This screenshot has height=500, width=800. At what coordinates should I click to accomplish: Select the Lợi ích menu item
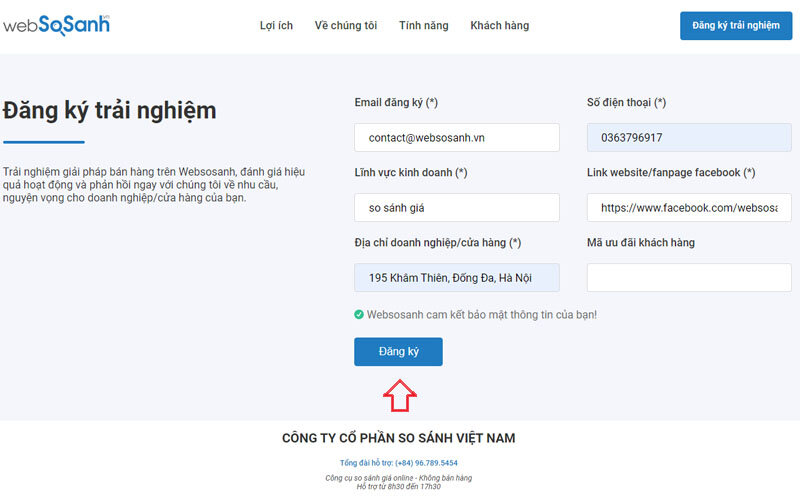point(276,26)
